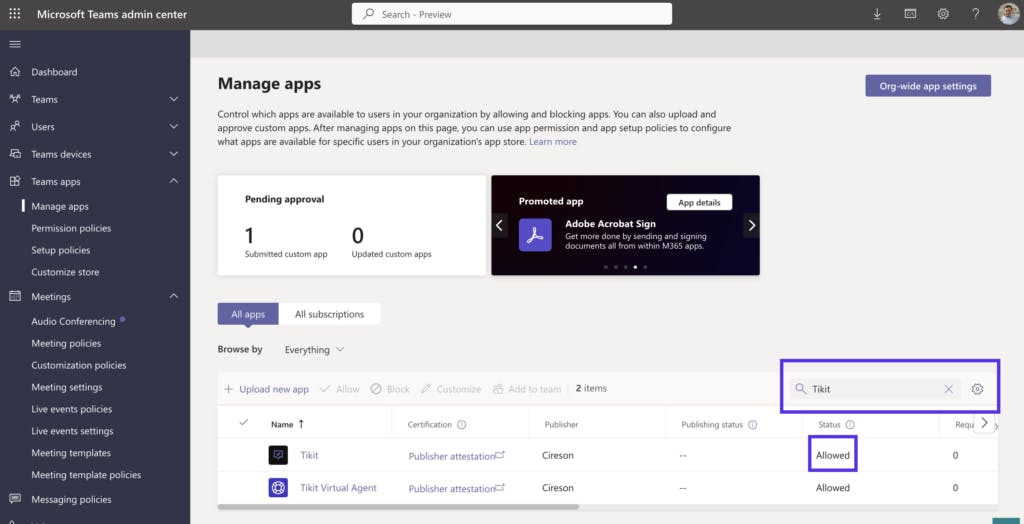Viewport: 1024px width, 524px height.
Task: Open Permission policies in sidebar
Action: click(x=71, y=228)
